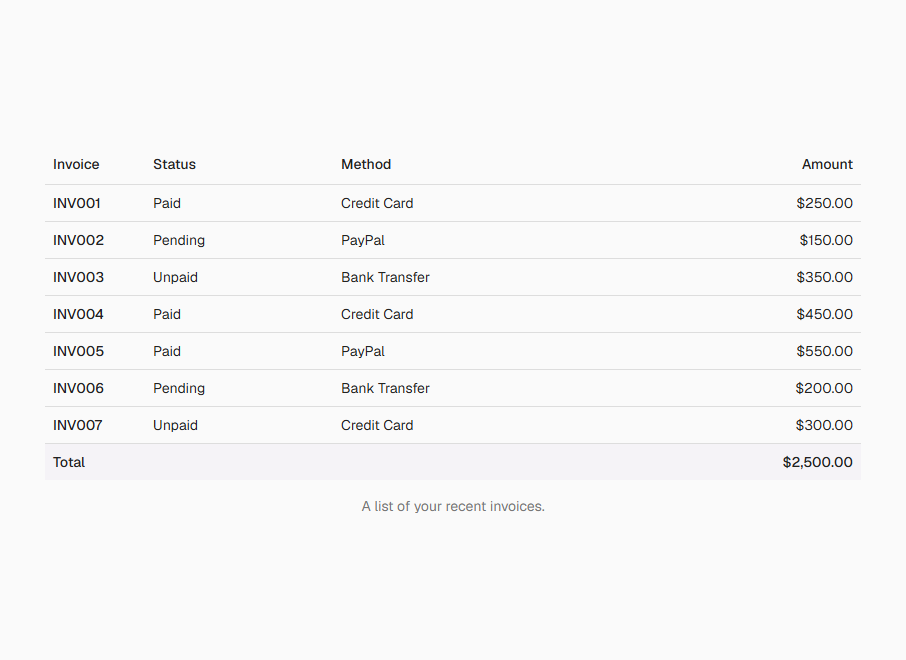Select the $550.00 amount cell
The height and width of the screenshot is (660, 906).
[x=825, y=351]
